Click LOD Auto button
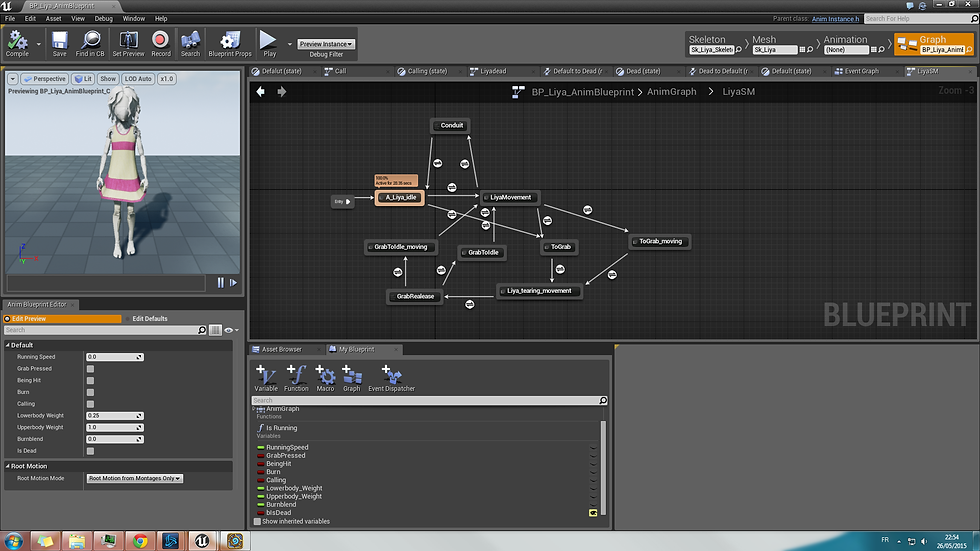The image size is (980, 551). tap(138, 79)
